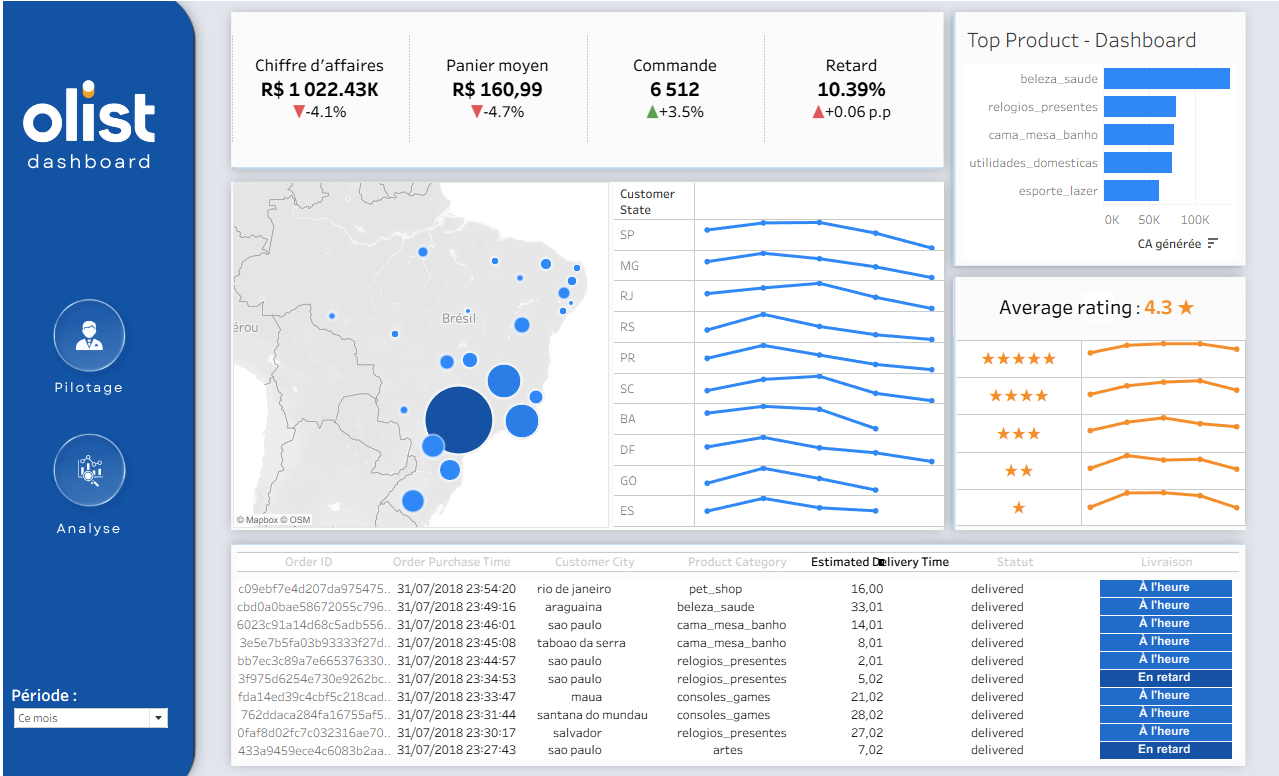Click the three-star rating icons
This screenshot has width=1279, height=776.
1018,433
